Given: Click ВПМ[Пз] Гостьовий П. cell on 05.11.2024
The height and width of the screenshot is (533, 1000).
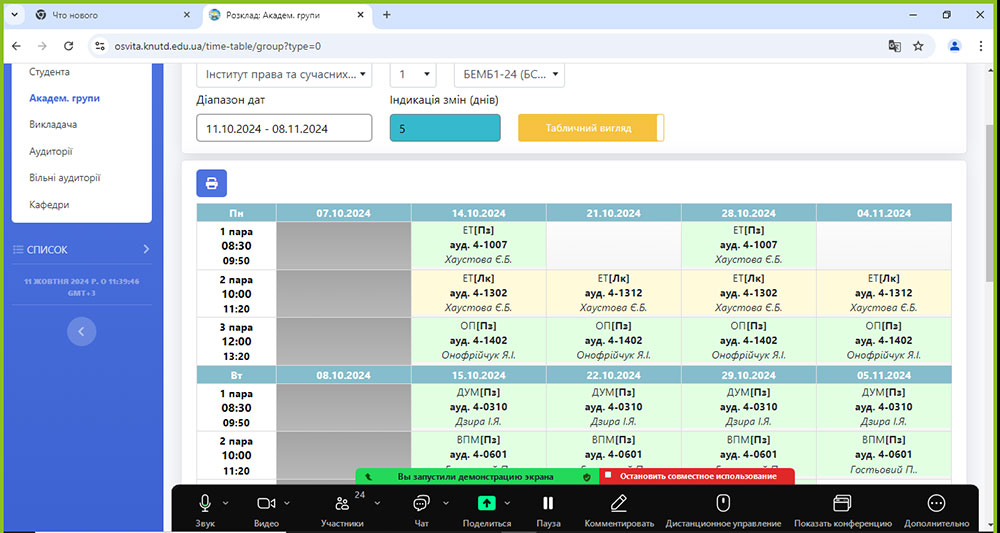Looking at the screenshot, I should pos(884,455).
